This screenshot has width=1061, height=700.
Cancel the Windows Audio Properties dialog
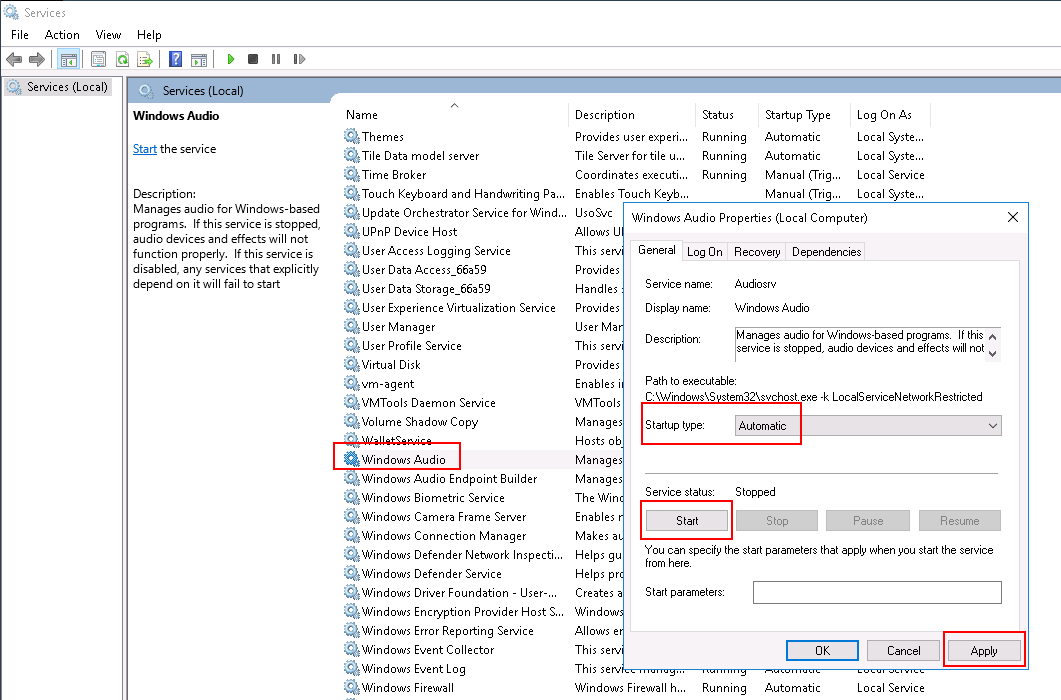(903, 651)
